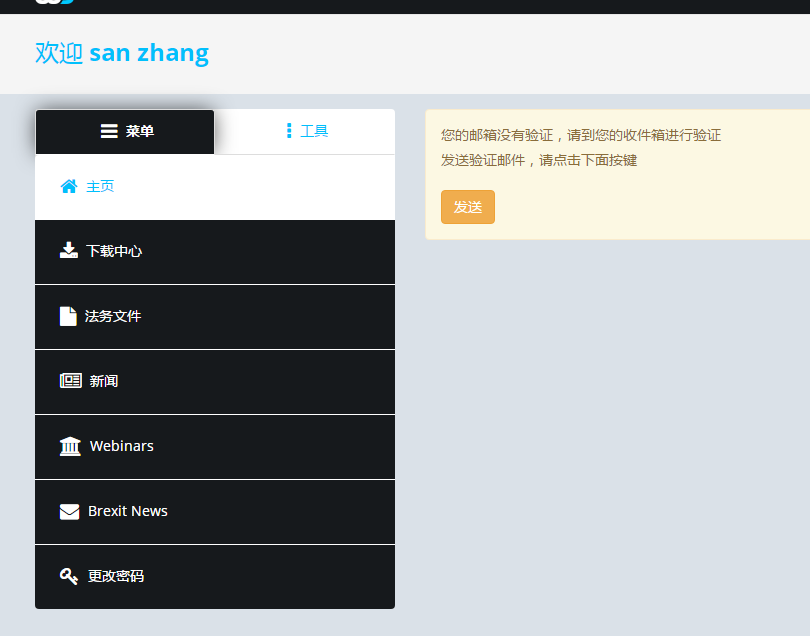Open the 主页 menu item
Screen dimensions: 810x636
215,187
